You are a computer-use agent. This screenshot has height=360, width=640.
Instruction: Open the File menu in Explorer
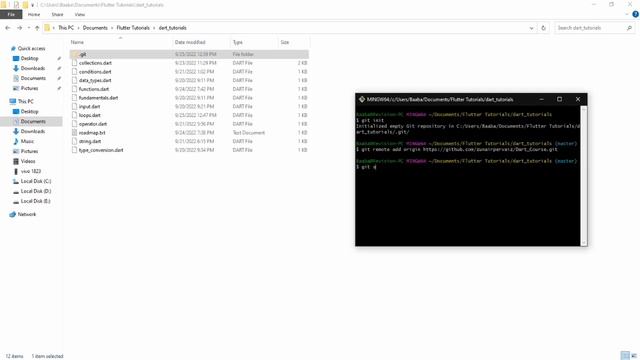click(x=11, y=15)
